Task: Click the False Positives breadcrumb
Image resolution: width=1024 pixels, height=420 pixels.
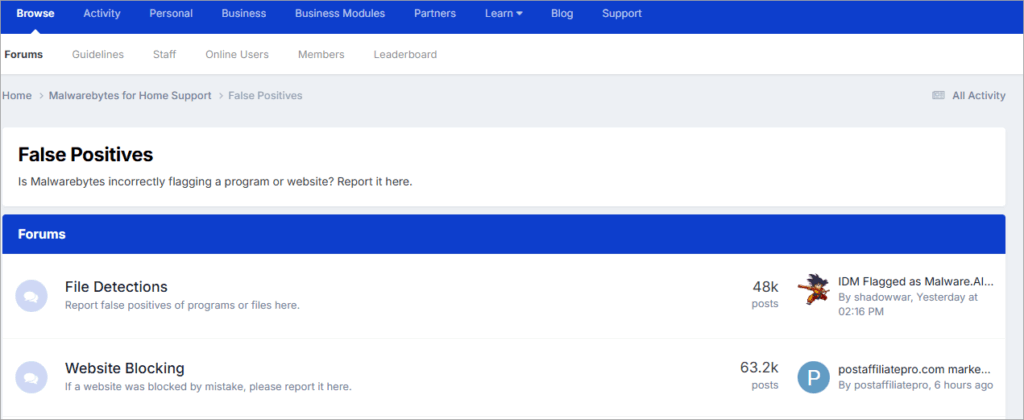Action: click(265, 95)
